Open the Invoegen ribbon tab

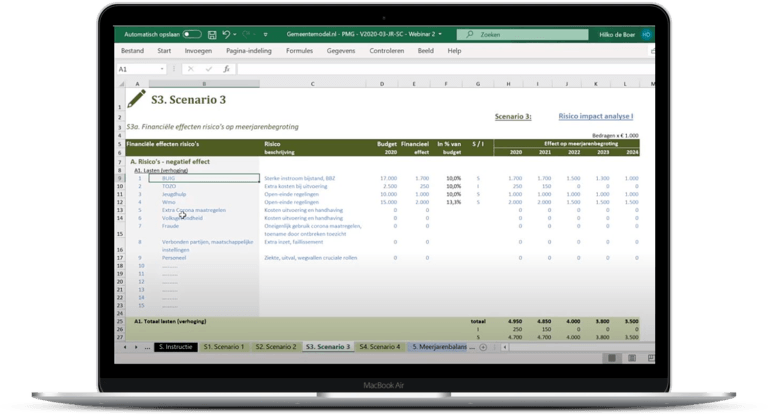[x=198, y=50]
